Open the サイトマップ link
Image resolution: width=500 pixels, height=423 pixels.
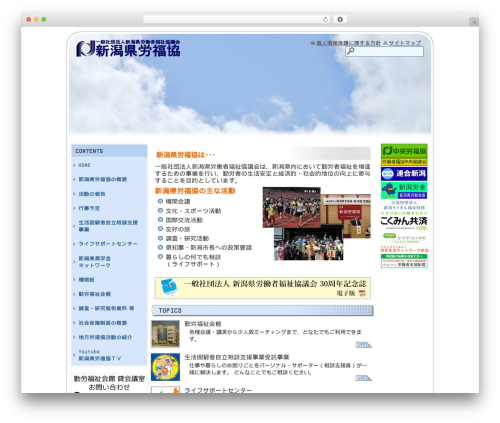point(404,43)
